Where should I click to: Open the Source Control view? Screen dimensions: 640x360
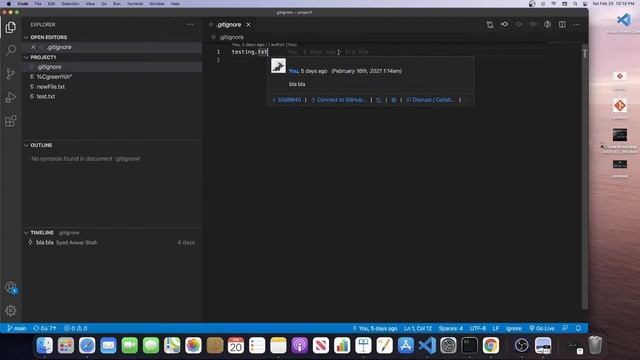(x=11, y=73)
